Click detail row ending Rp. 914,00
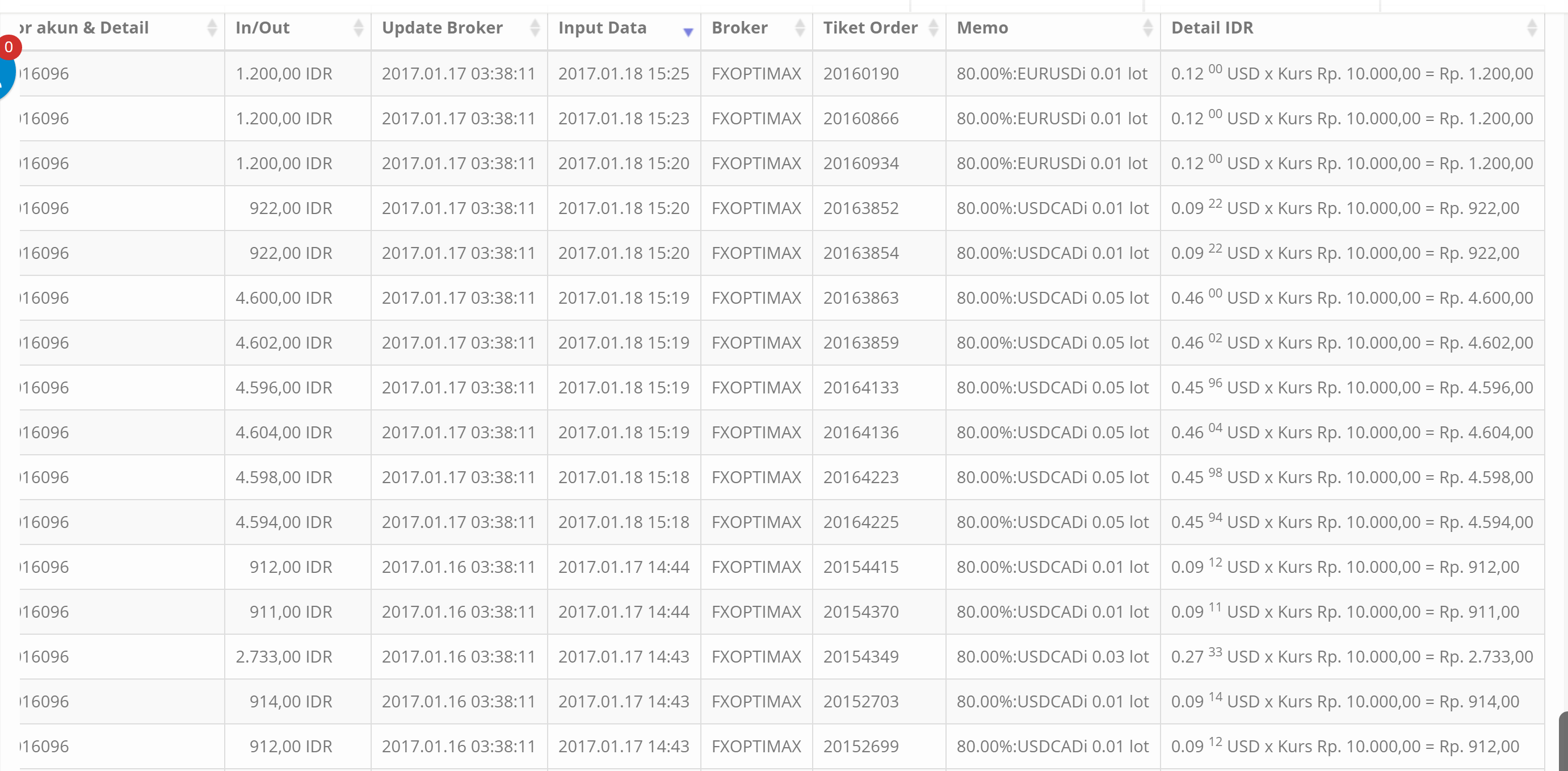 tap(1352, 702)
